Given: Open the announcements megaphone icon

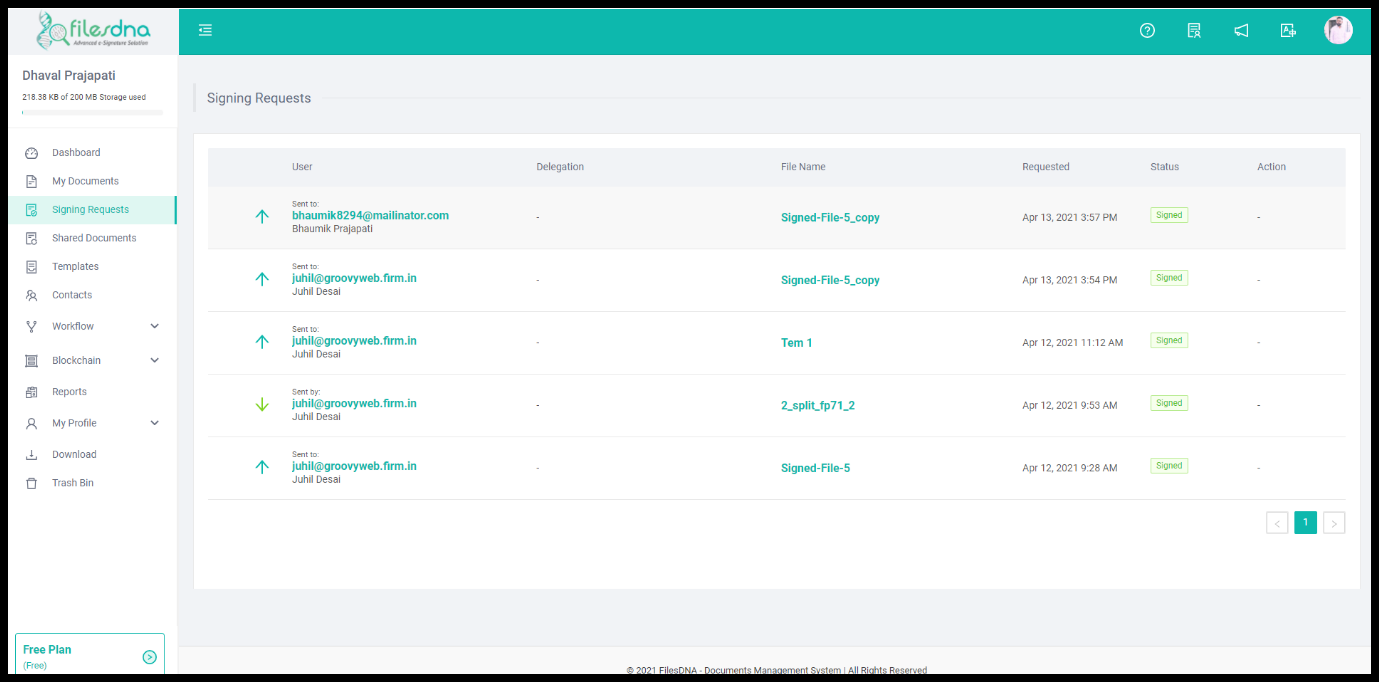Looking at the screenshot, I should [x=1241, y=31].
